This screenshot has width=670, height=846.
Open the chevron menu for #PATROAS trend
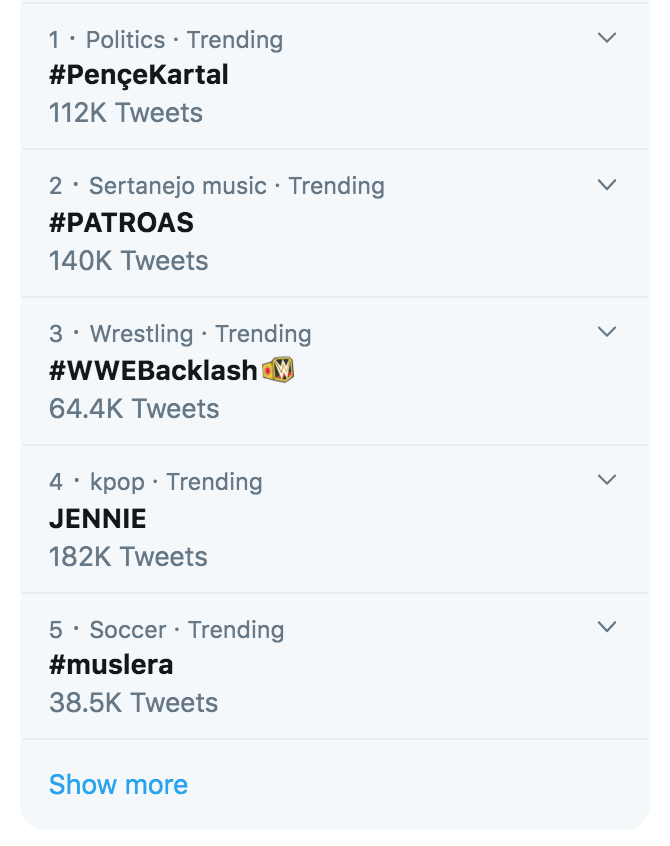607,185
